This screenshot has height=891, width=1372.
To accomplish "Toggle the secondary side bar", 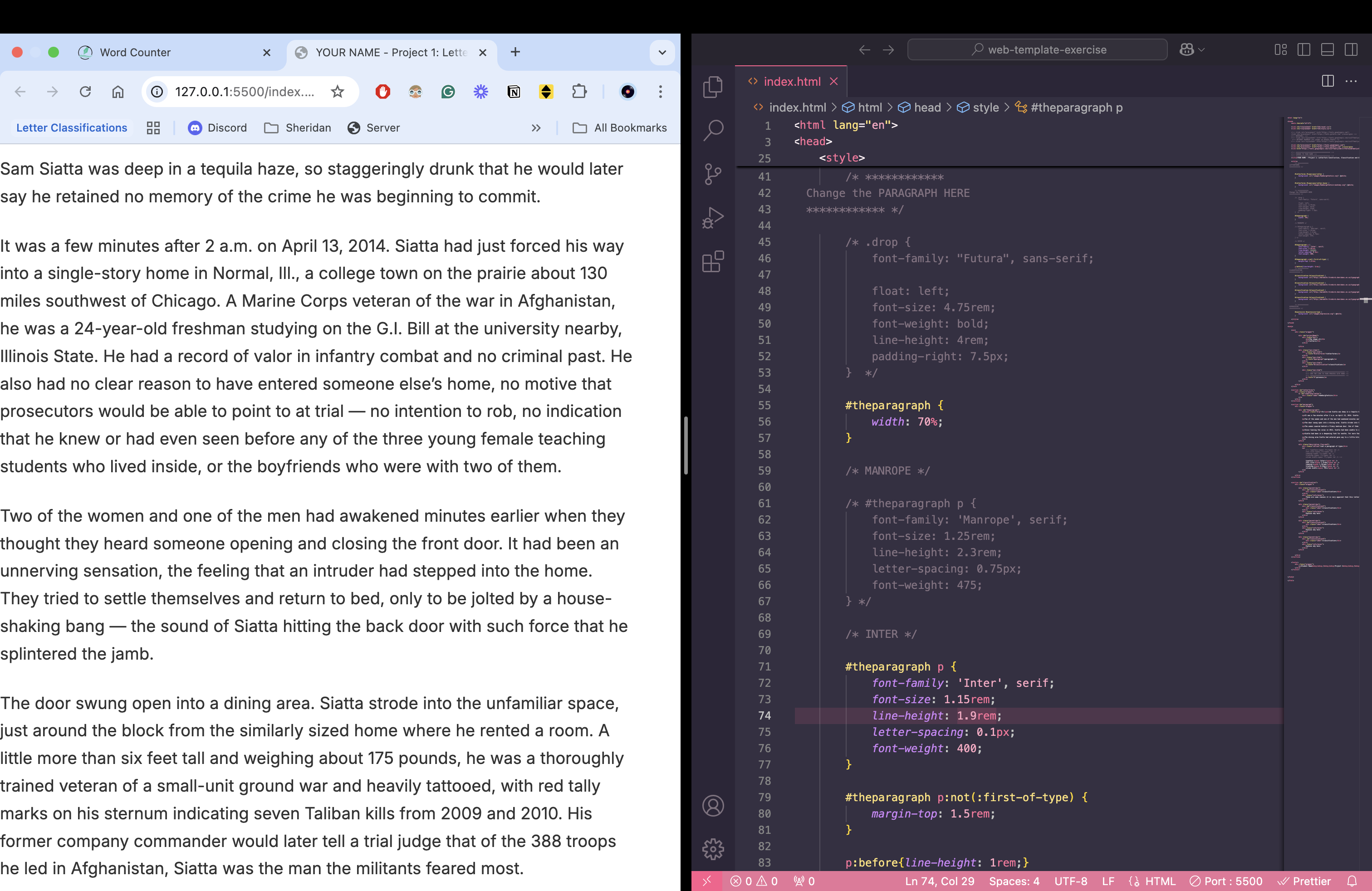I will click(1351, 49).
